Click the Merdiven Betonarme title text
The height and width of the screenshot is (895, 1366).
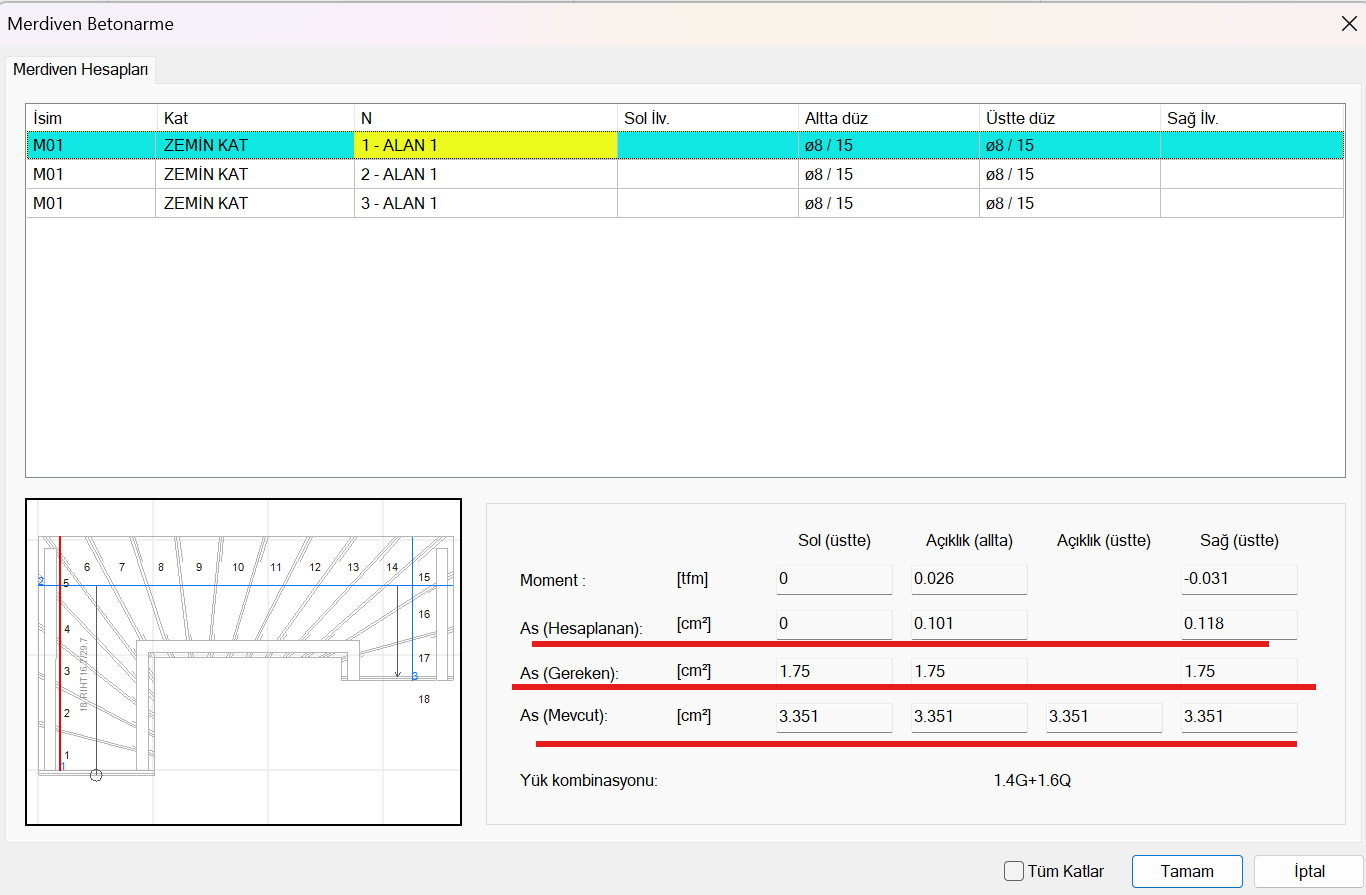91,24
